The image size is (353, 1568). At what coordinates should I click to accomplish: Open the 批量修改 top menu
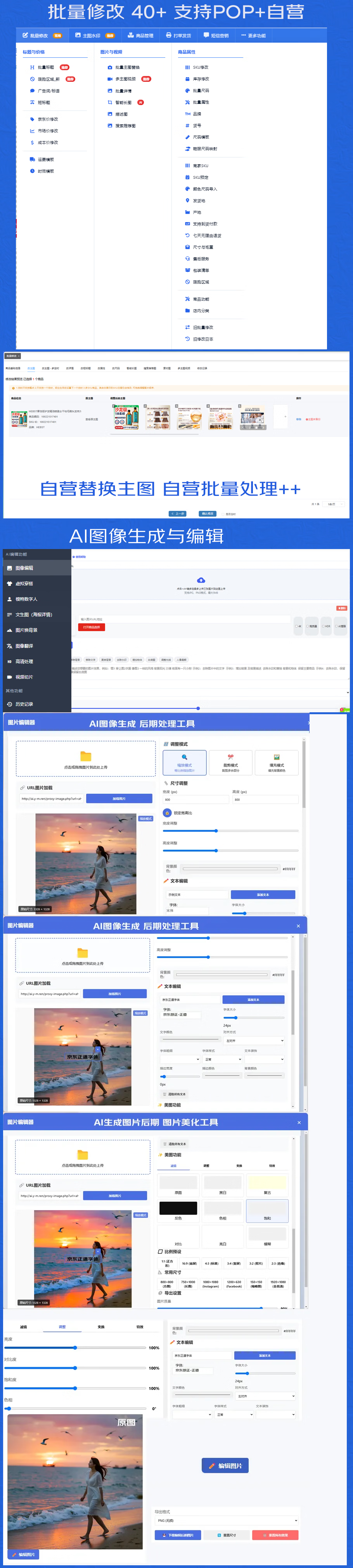pos(42,36)
